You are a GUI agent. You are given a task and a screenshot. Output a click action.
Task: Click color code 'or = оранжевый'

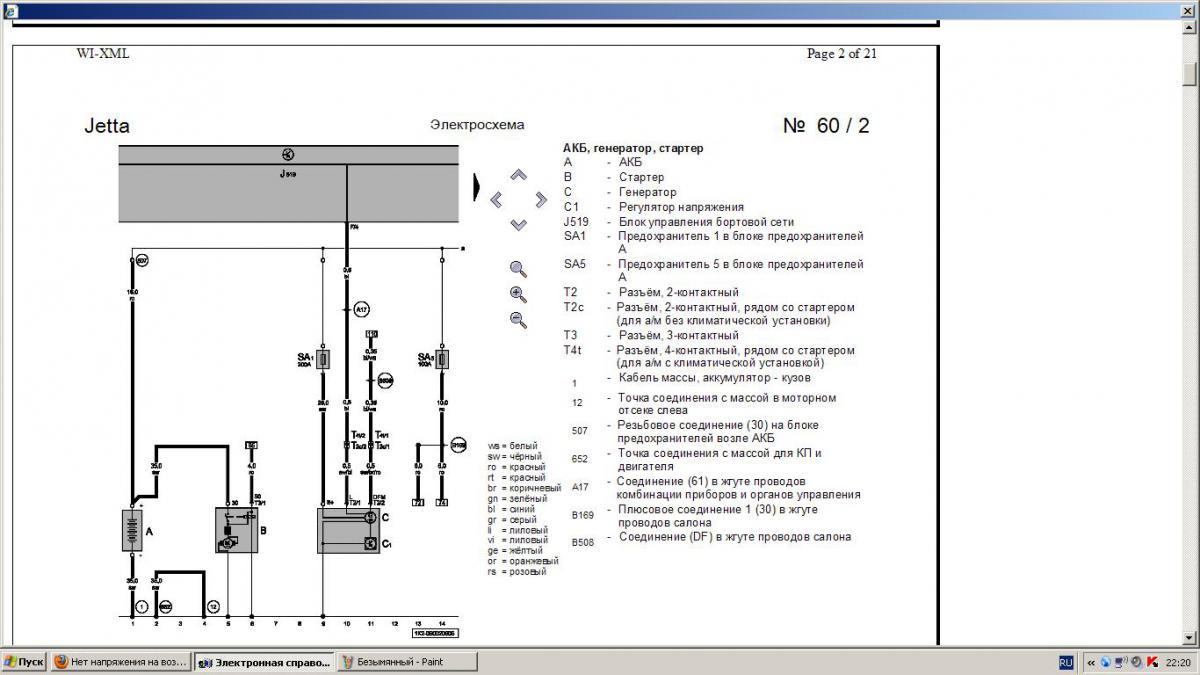click(523, 562)
